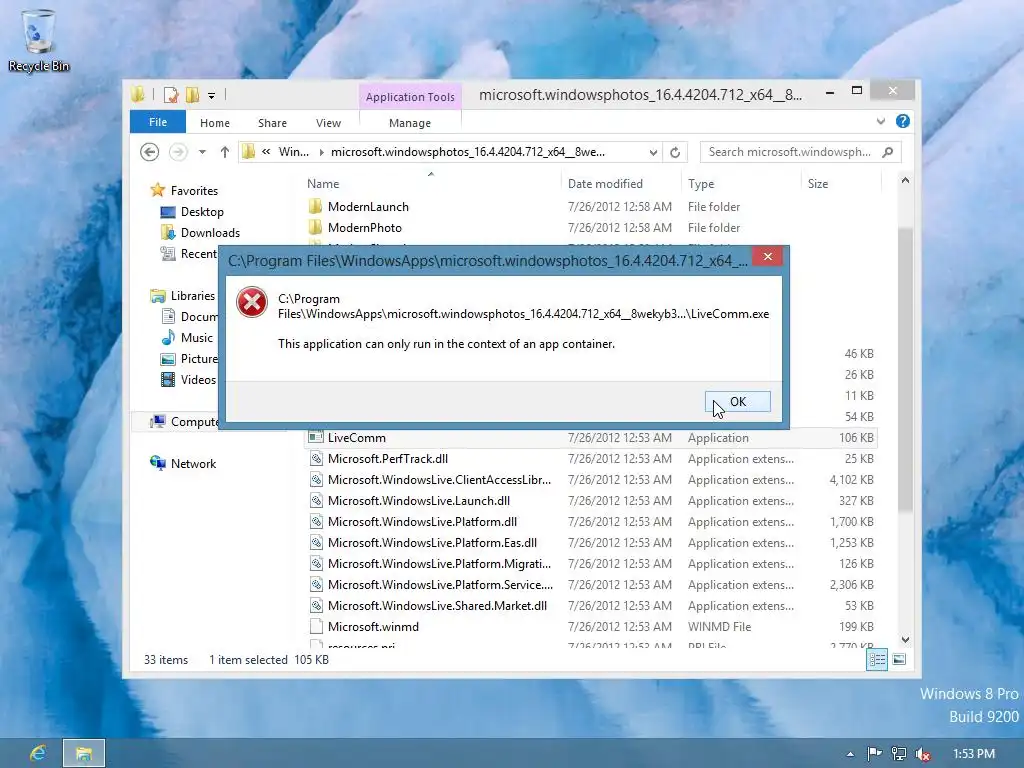Open Explorer Help question mark
The image size is (1024, 768).
click(x=903, y=121)
